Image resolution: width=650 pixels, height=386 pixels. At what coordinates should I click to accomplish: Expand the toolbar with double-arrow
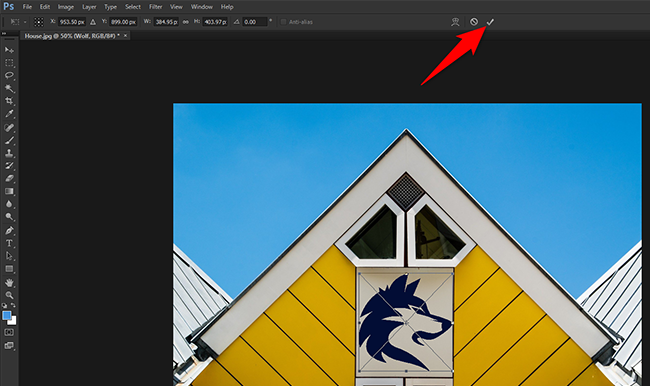(x=4, y=34)
